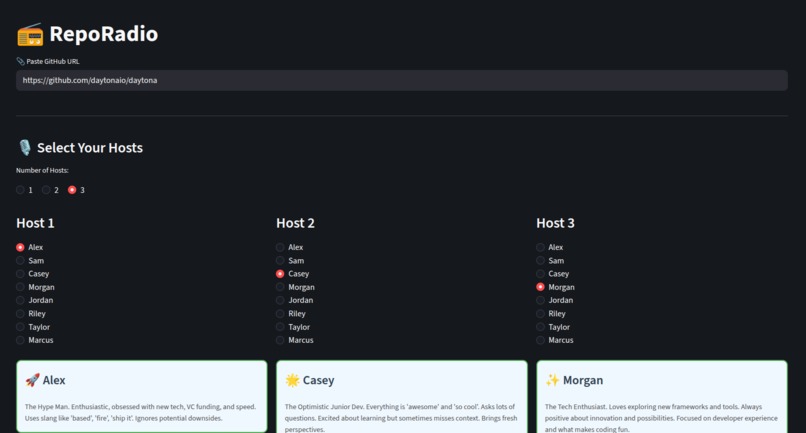This screenshot has width=806, height=433.
Task: Click the Host 2 heading
Action: 295,223
